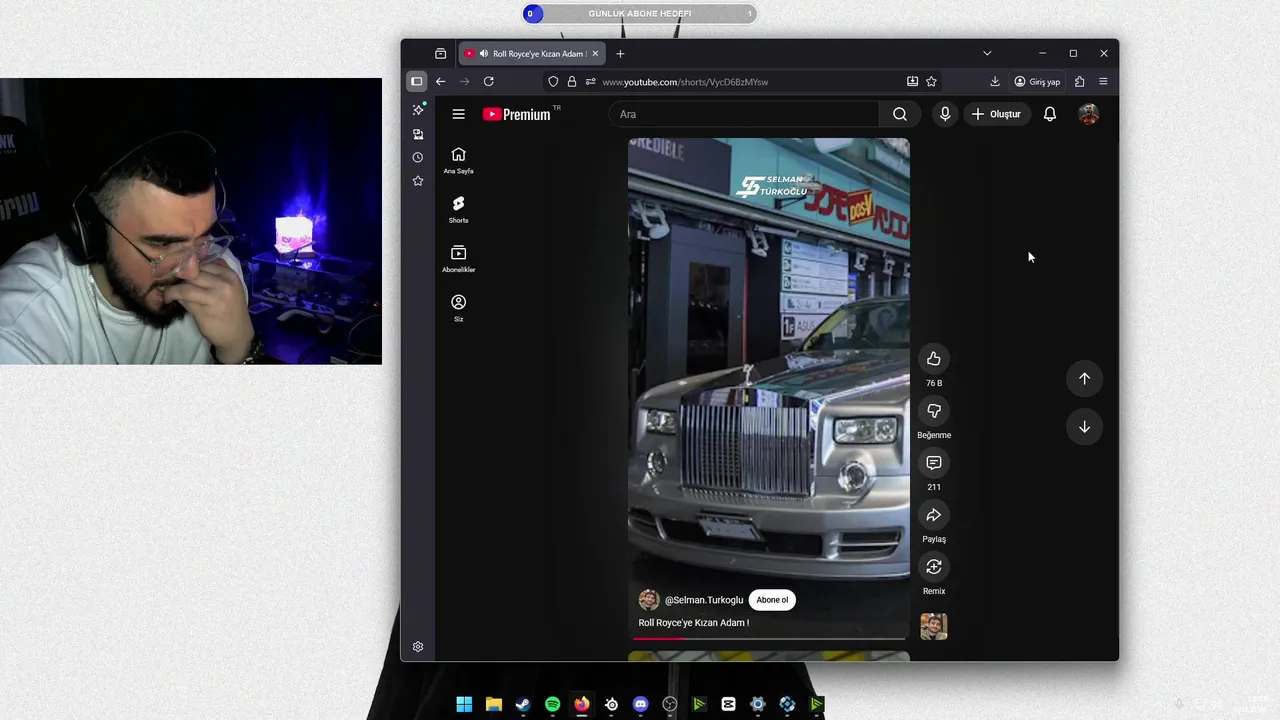The height and width of the screenshot is (720, 1280).
Task: Click the title 'Roll Royce'ye Kızan Adam !'
Action: (694, 623)
